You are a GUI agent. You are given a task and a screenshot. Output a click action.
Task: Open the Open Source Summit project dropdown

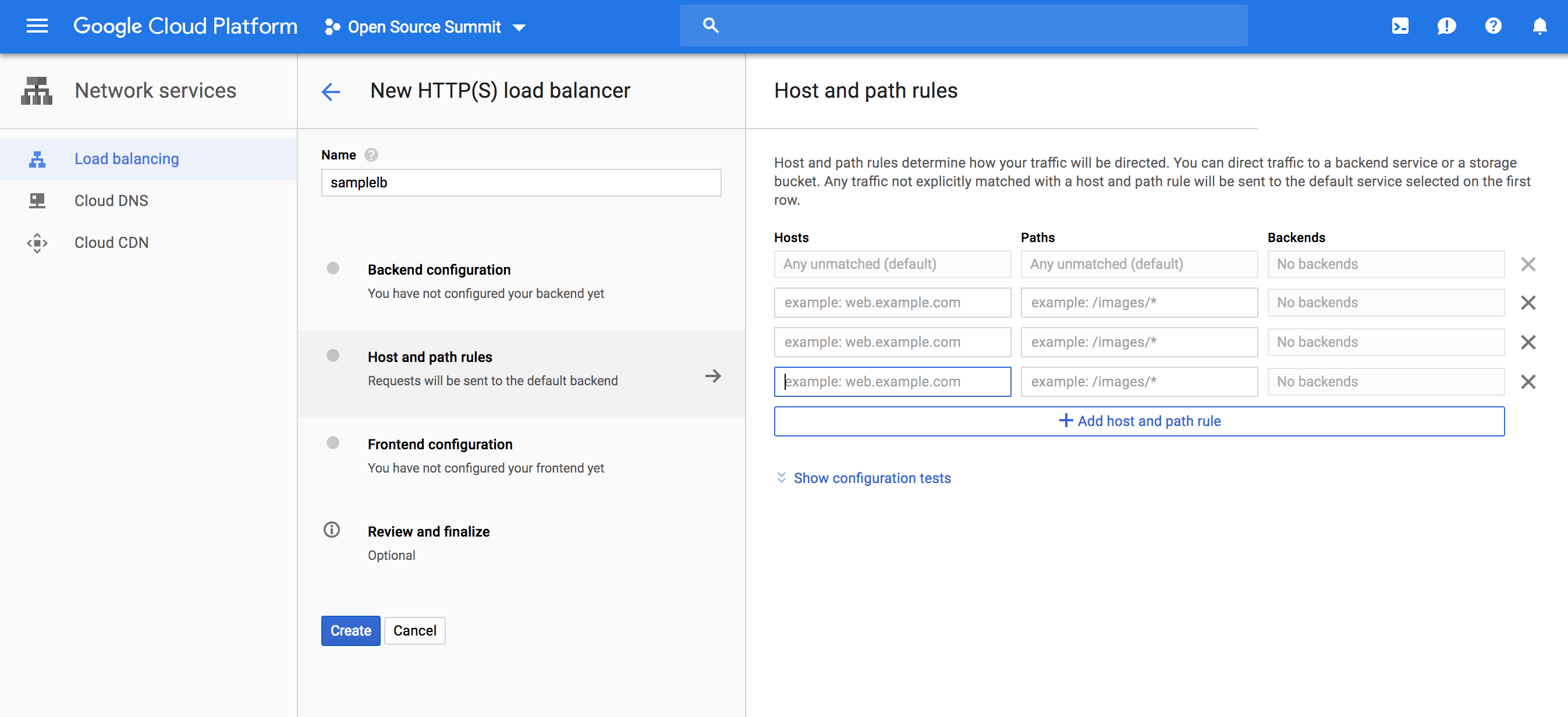[x=425, y=27]
